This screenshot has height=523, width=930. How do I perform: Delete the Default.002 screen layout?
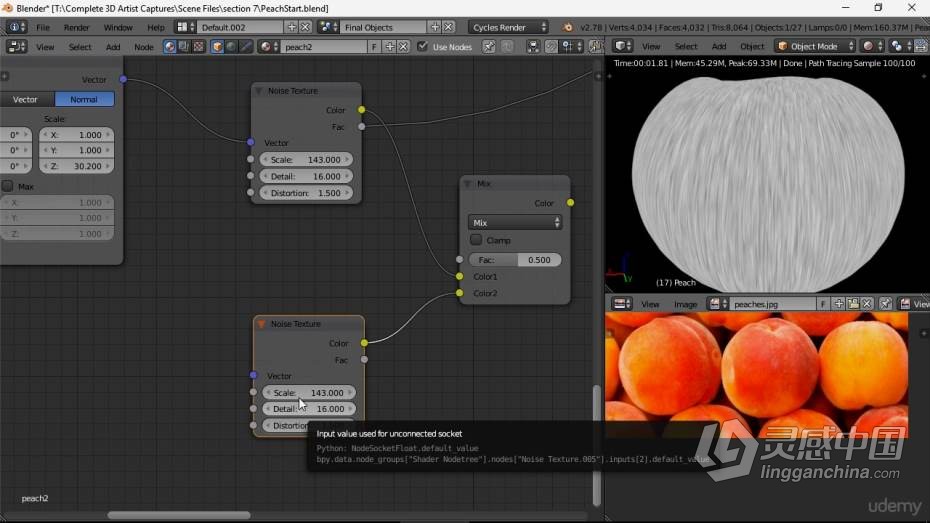305,27
